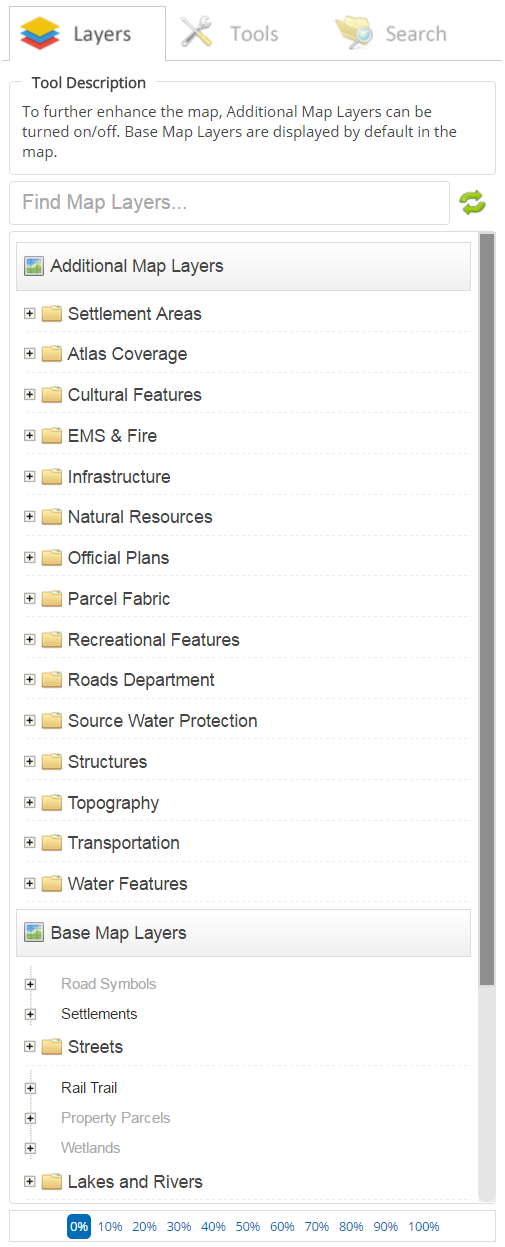Expand the Water Features plus box

coord(30,883)
